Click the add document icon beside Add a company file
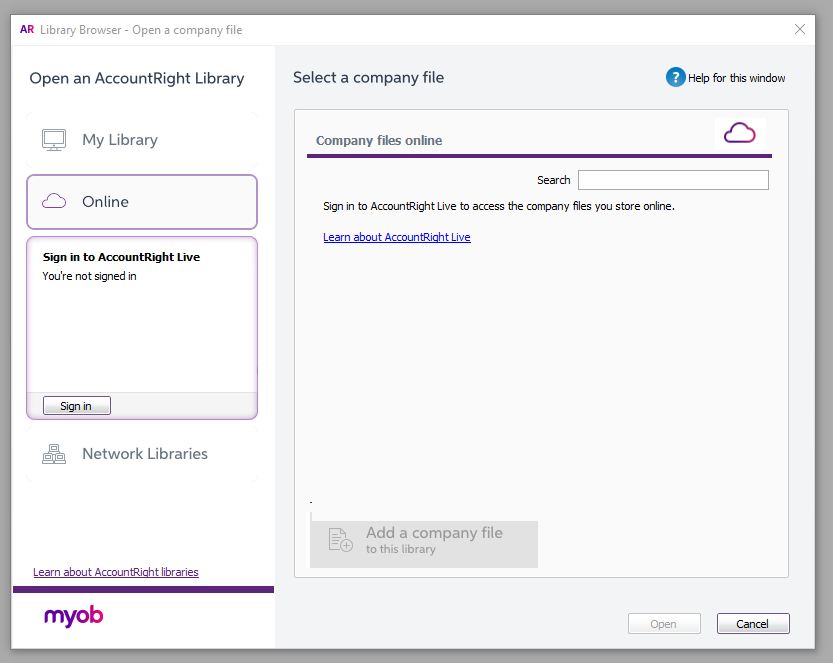The height and width of the screenshot is (663, 833). (340, 540)
